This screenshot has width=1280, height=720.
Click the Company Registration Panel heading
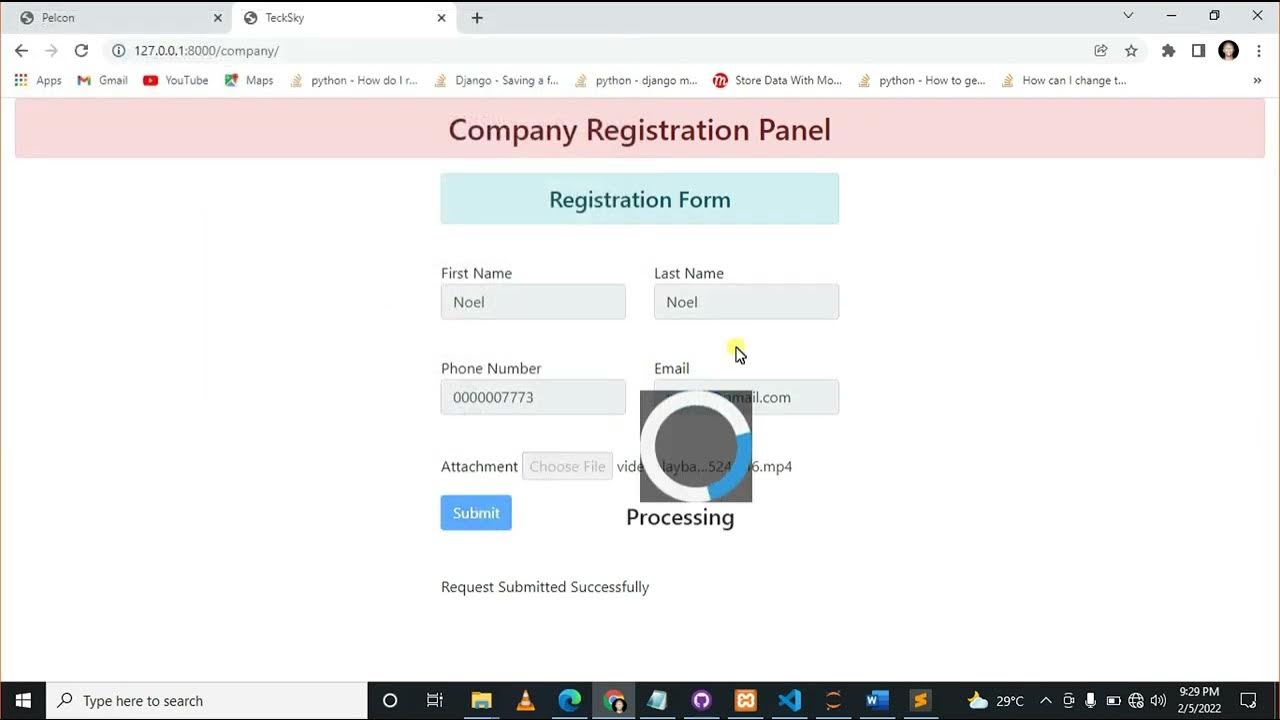640,130
